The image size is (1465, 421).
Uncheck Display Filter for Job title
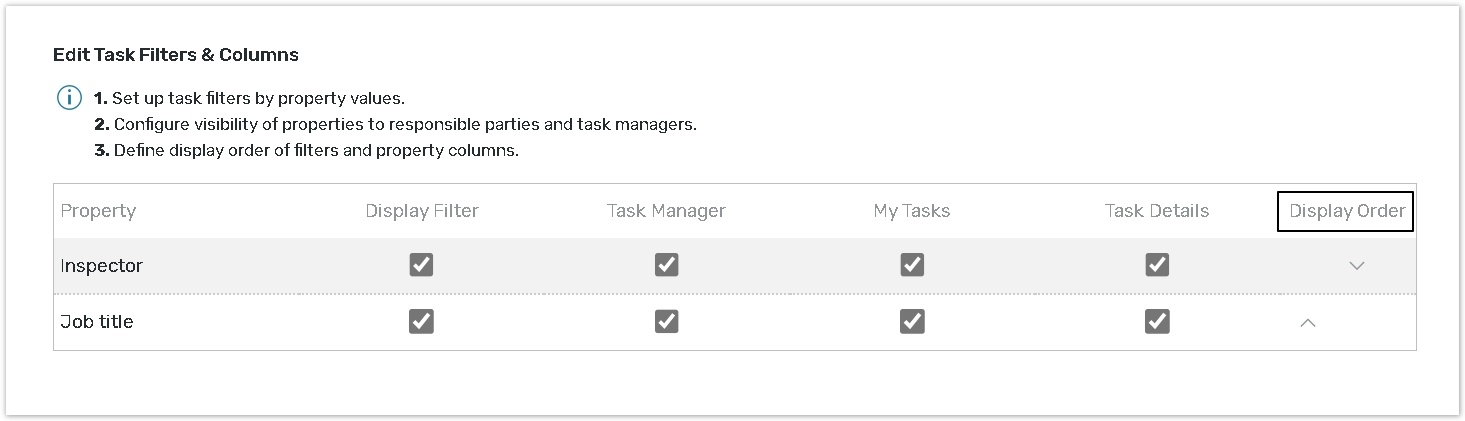[421, 321]
